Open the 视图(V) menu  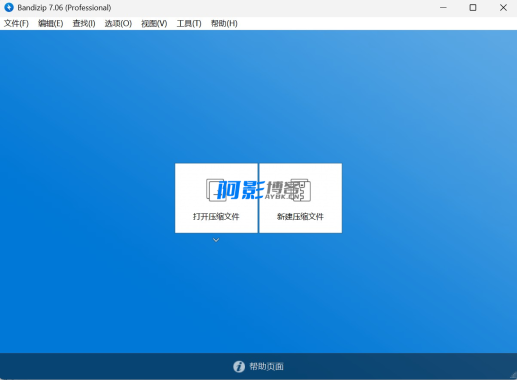coord(154,23)
